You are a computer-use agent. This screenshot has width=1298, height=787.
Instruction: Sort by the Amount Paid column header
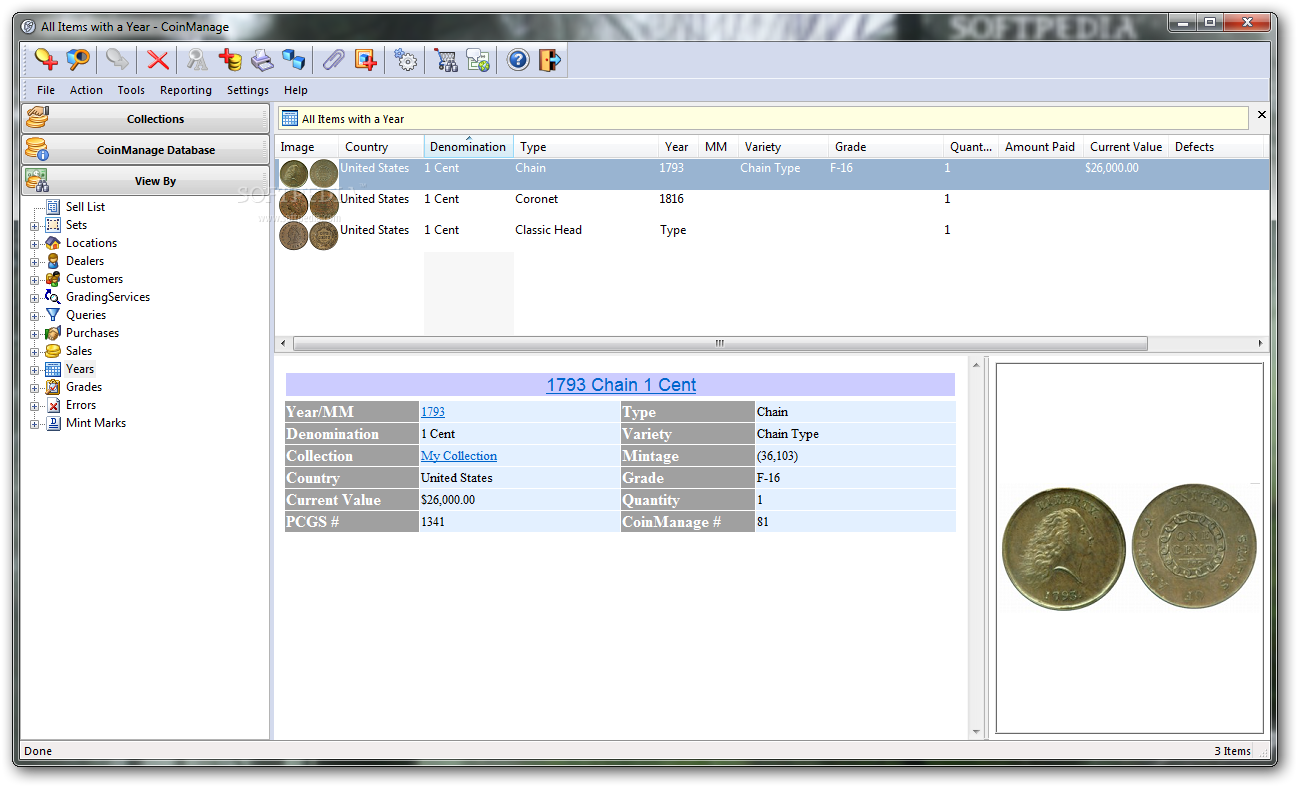point(1042,147)
